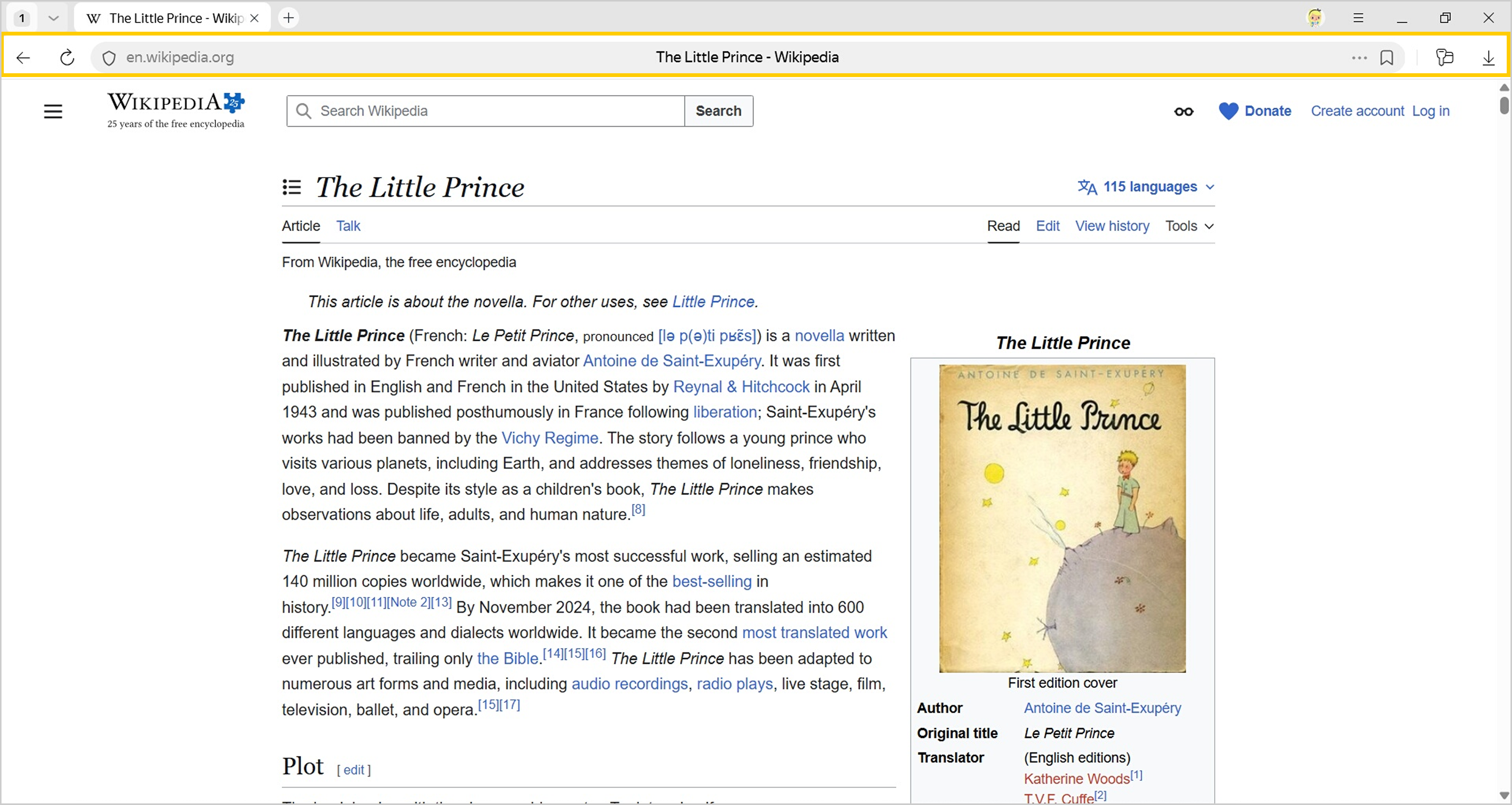
Task: Open the Reynal & Hitchcock link
Action: [x=741, y=387]
